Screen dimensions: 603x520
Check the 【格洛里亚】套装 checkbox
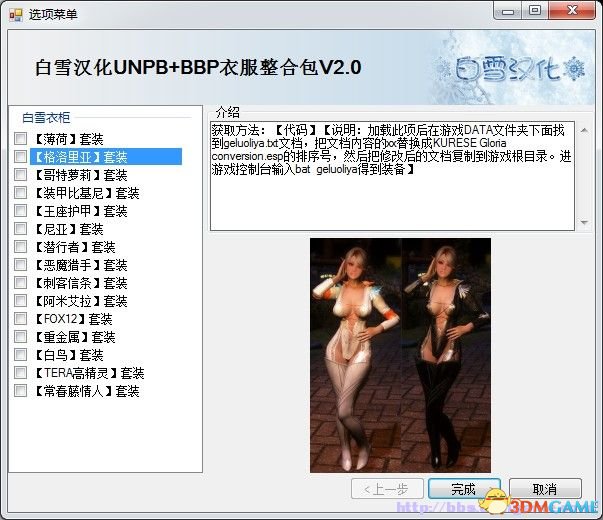(20, 157)
